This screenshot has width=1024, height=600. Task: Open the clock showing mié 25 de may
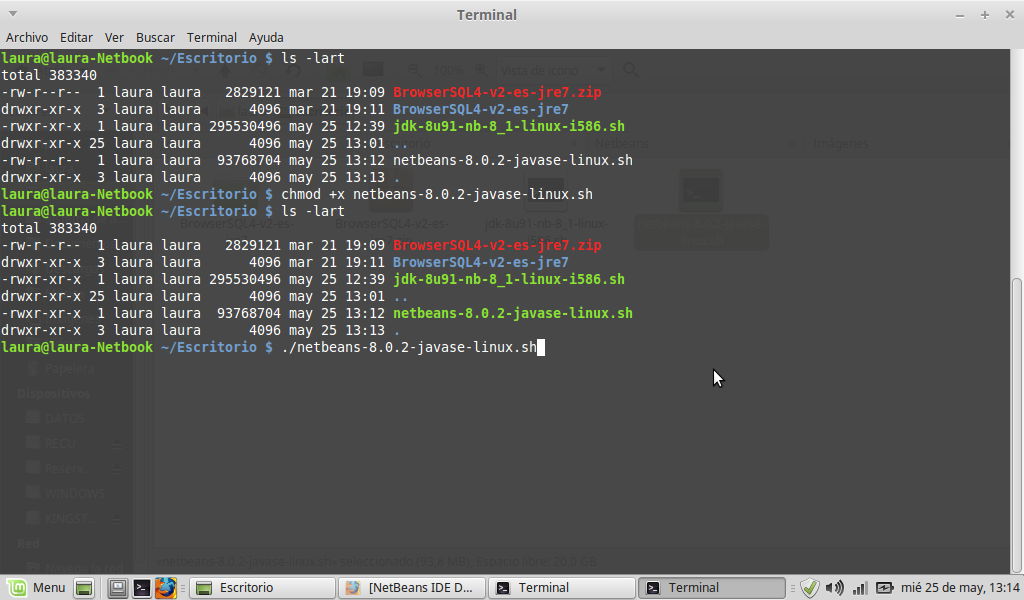960,588
